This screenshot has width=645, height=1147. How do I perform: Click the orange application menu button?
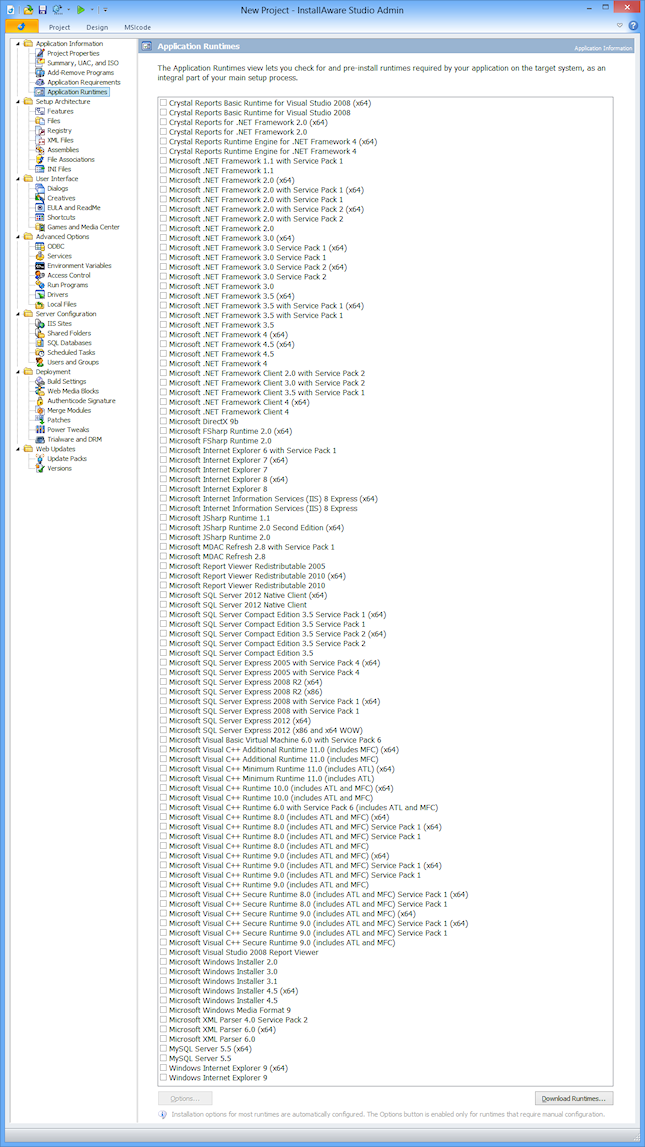point(21,27)
